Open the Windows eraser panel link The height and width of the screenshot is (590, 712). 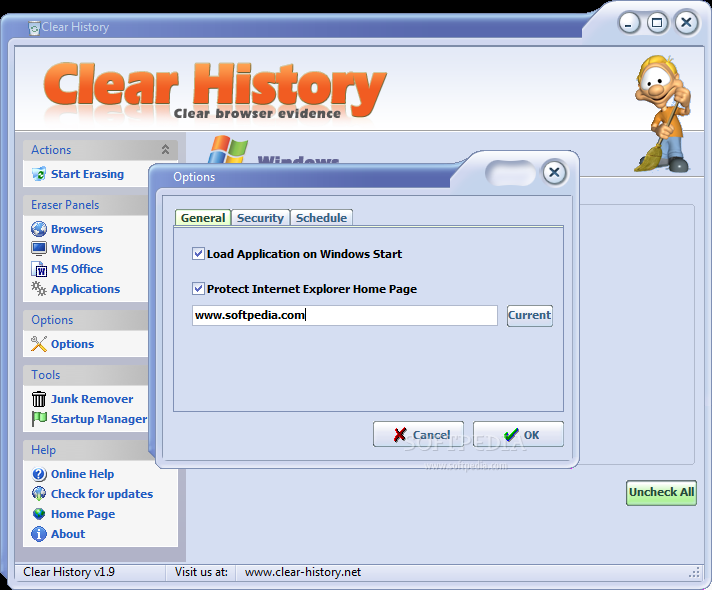point(76,249)
